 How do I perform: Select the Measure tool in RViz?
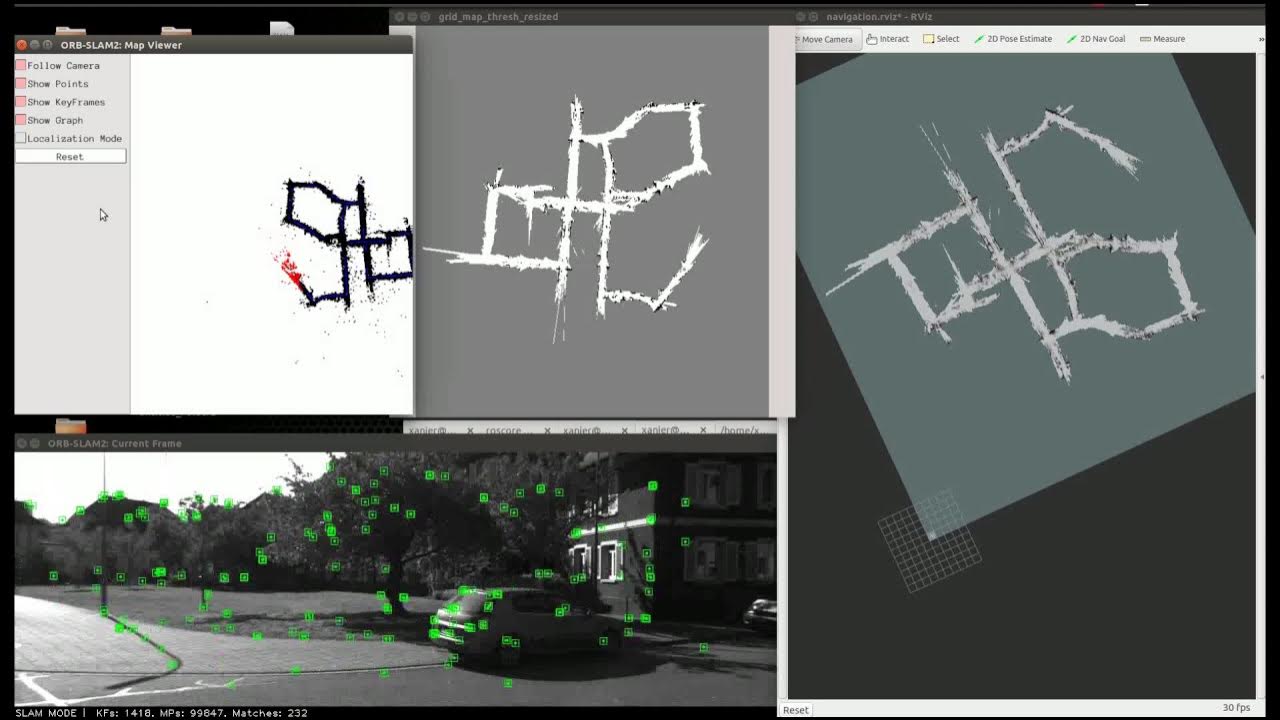click(x=1162, y=39)
